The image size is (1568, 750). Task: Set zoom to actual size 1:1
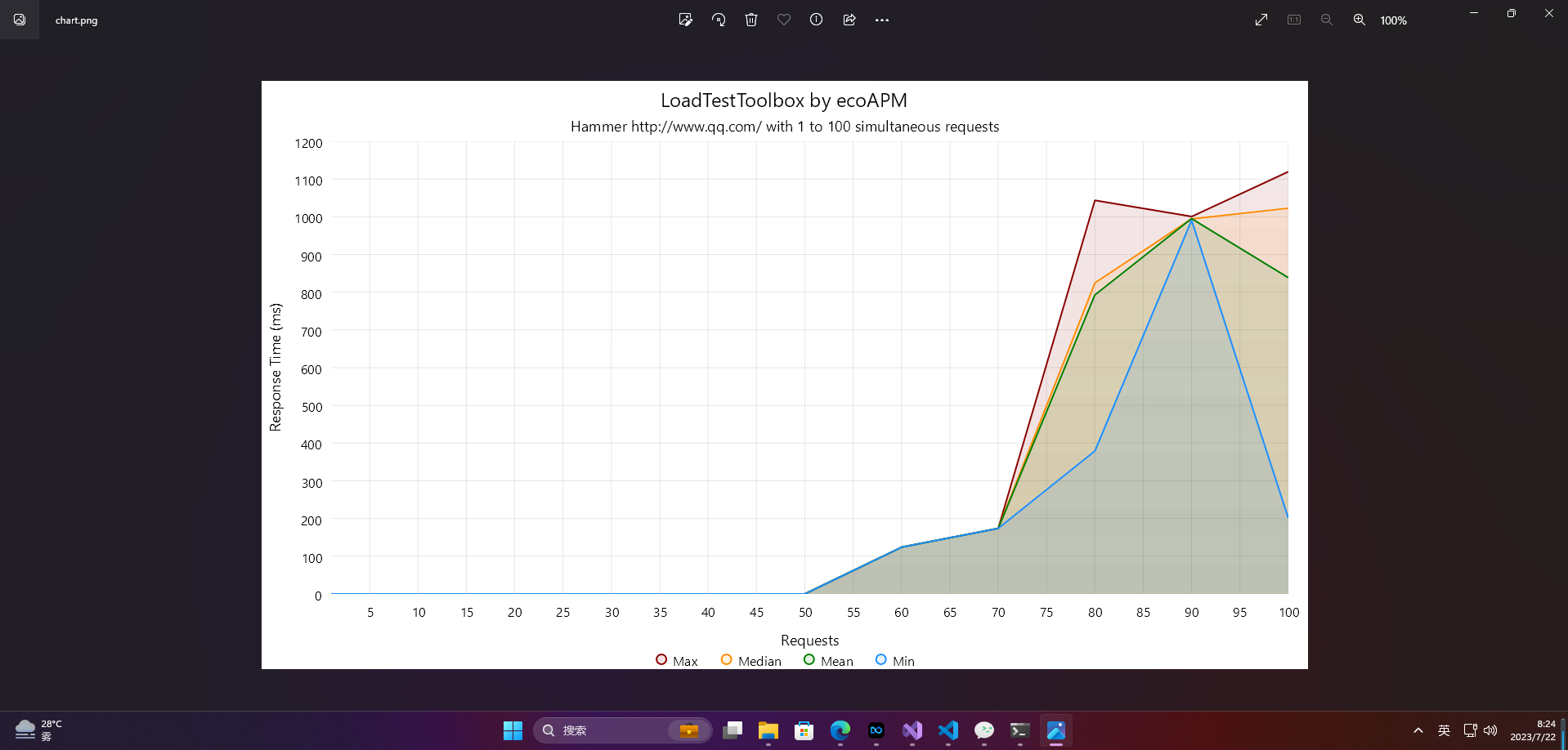coord(1294,20)
